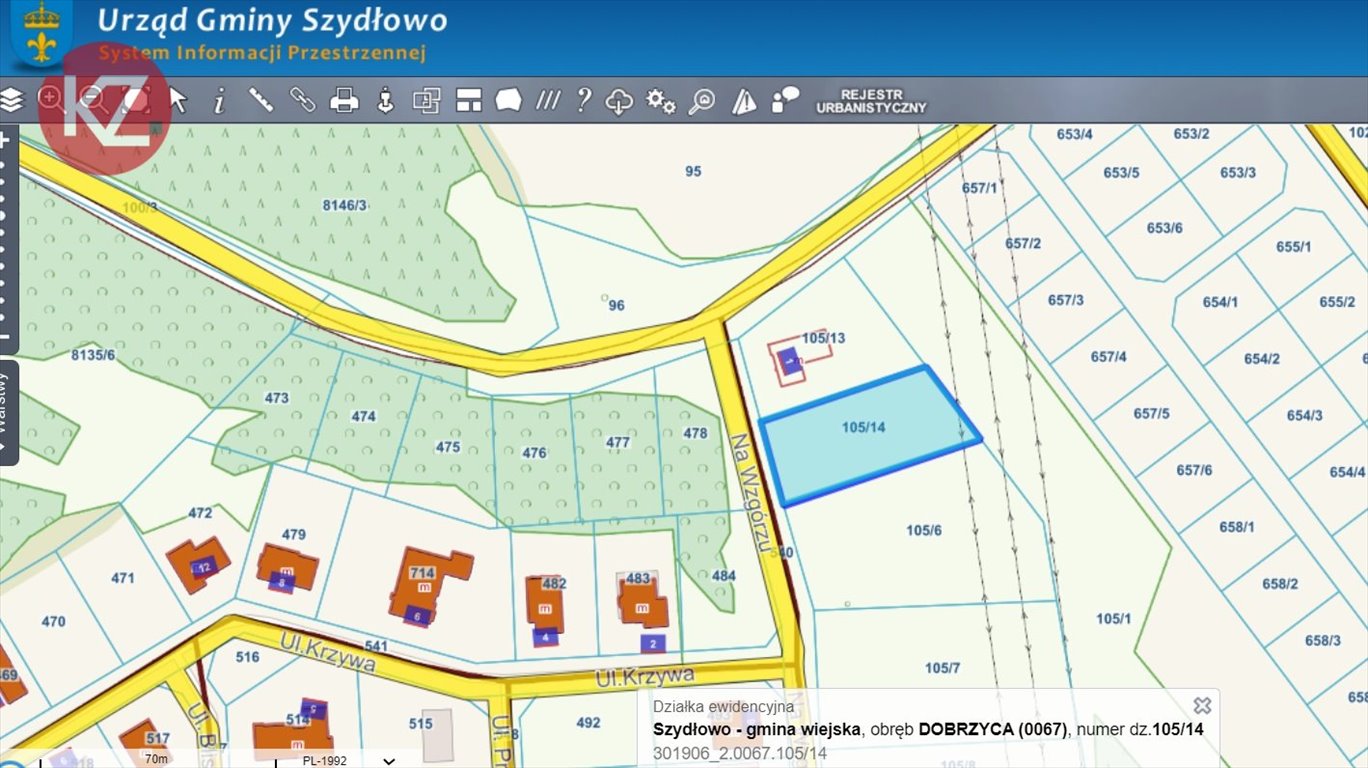Click parcel label 478
This screenshot has width=1368, height=768.
(x=695, y=433)
